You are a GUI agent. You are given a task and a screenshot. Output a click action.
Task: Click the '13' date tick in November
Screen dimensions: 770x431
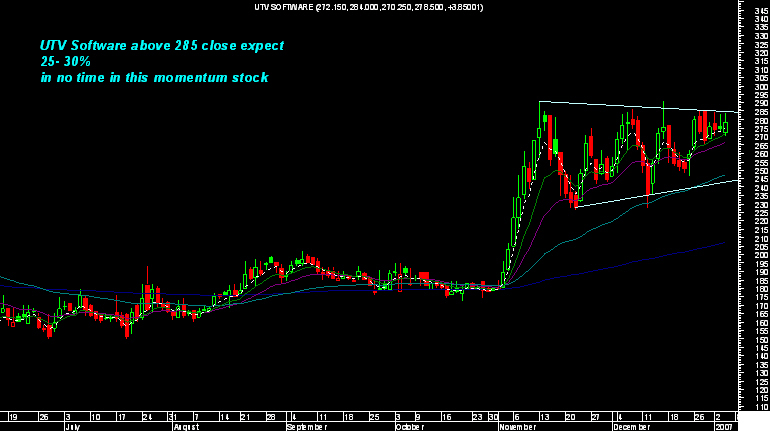(545, 417)
